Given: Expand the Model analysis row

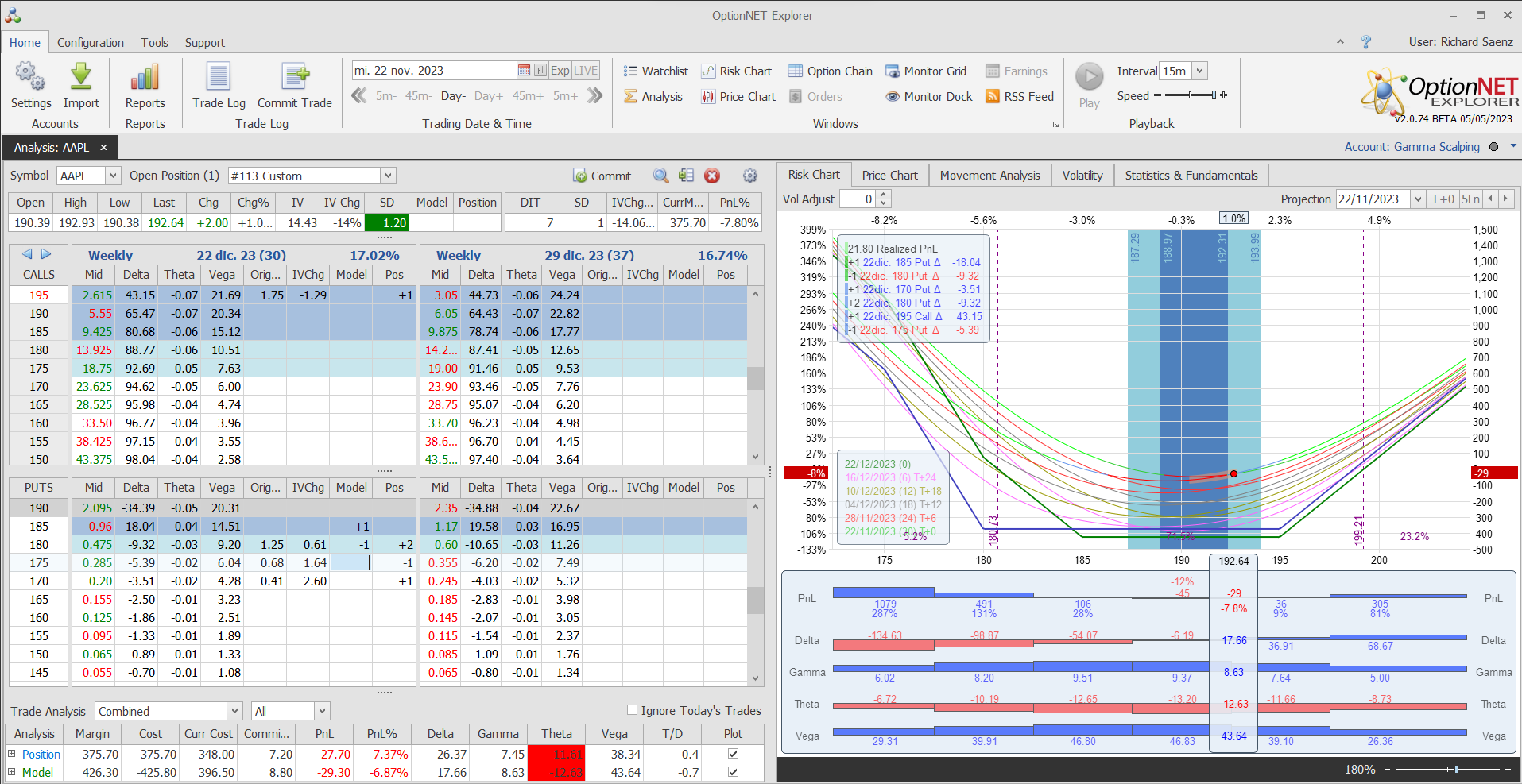Looking at the screenshot, I should coord(11,772).
